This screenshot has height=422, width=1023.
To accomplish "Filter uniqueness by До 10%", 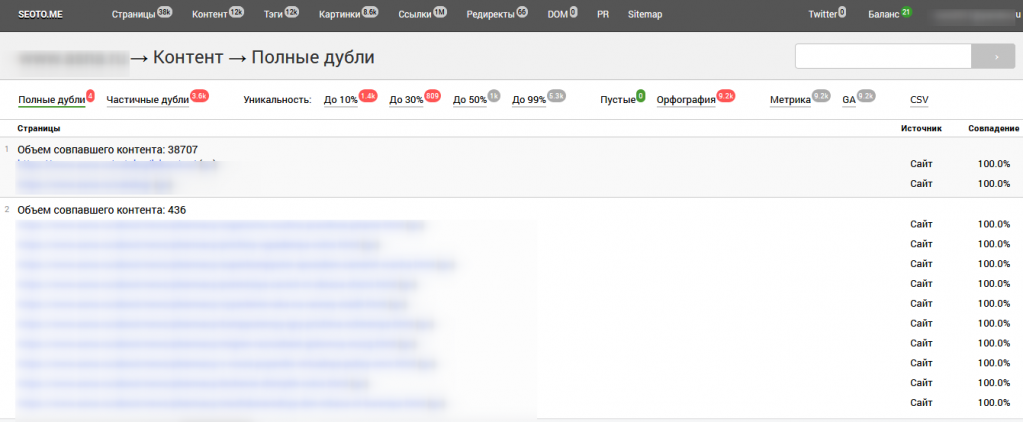I will pyautogui.click(x=341, y=100).
